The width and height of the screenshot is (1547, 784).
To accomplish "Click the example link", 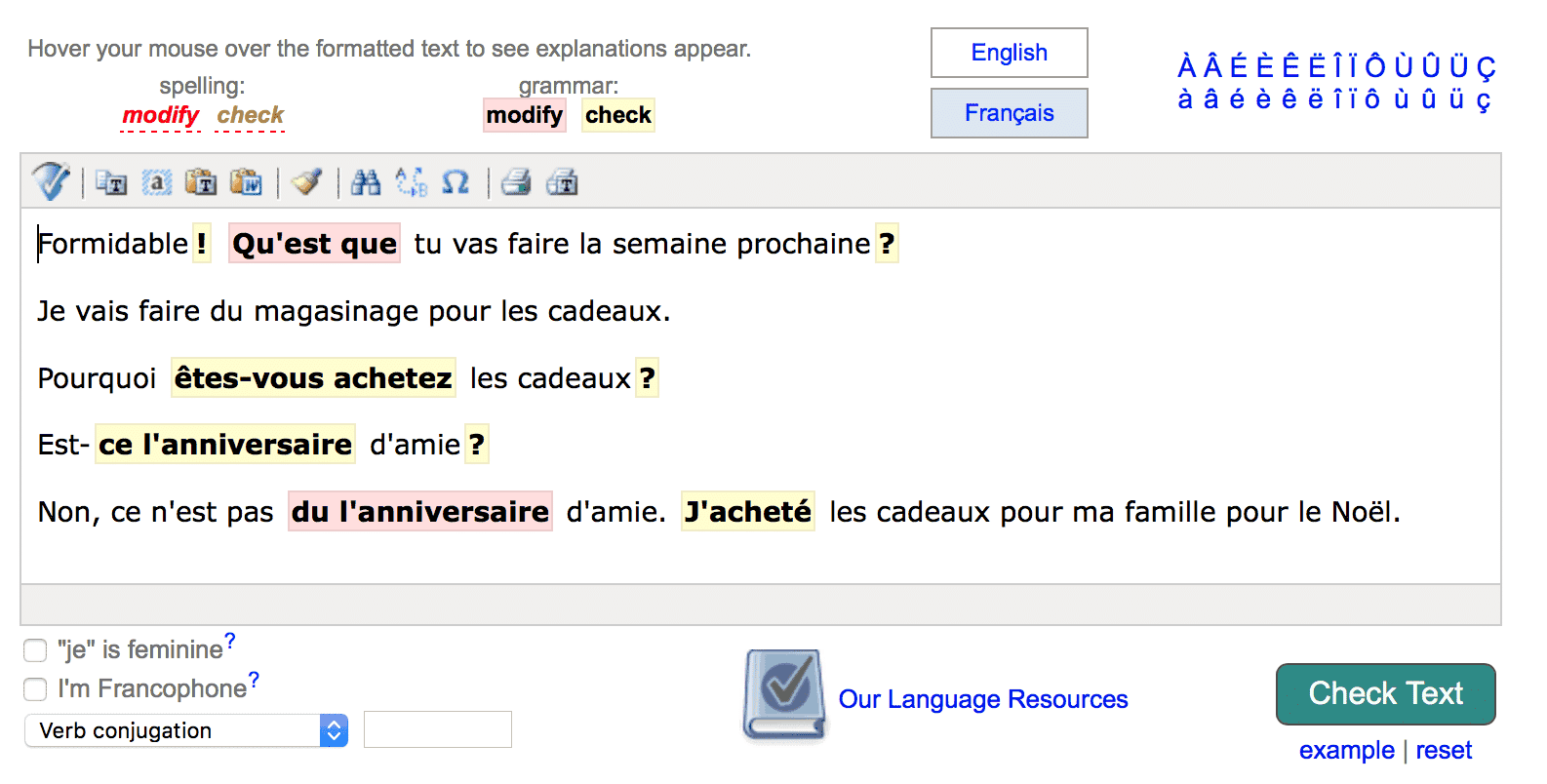I will [x=1346, y=750].
